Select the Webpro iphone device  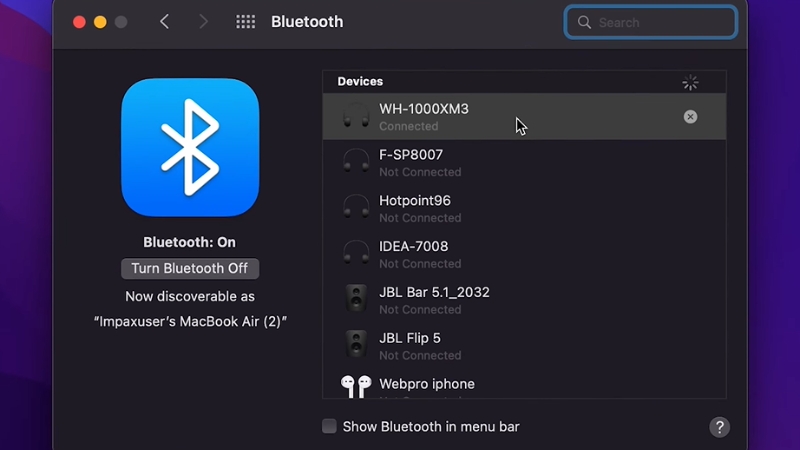point(524,384)
